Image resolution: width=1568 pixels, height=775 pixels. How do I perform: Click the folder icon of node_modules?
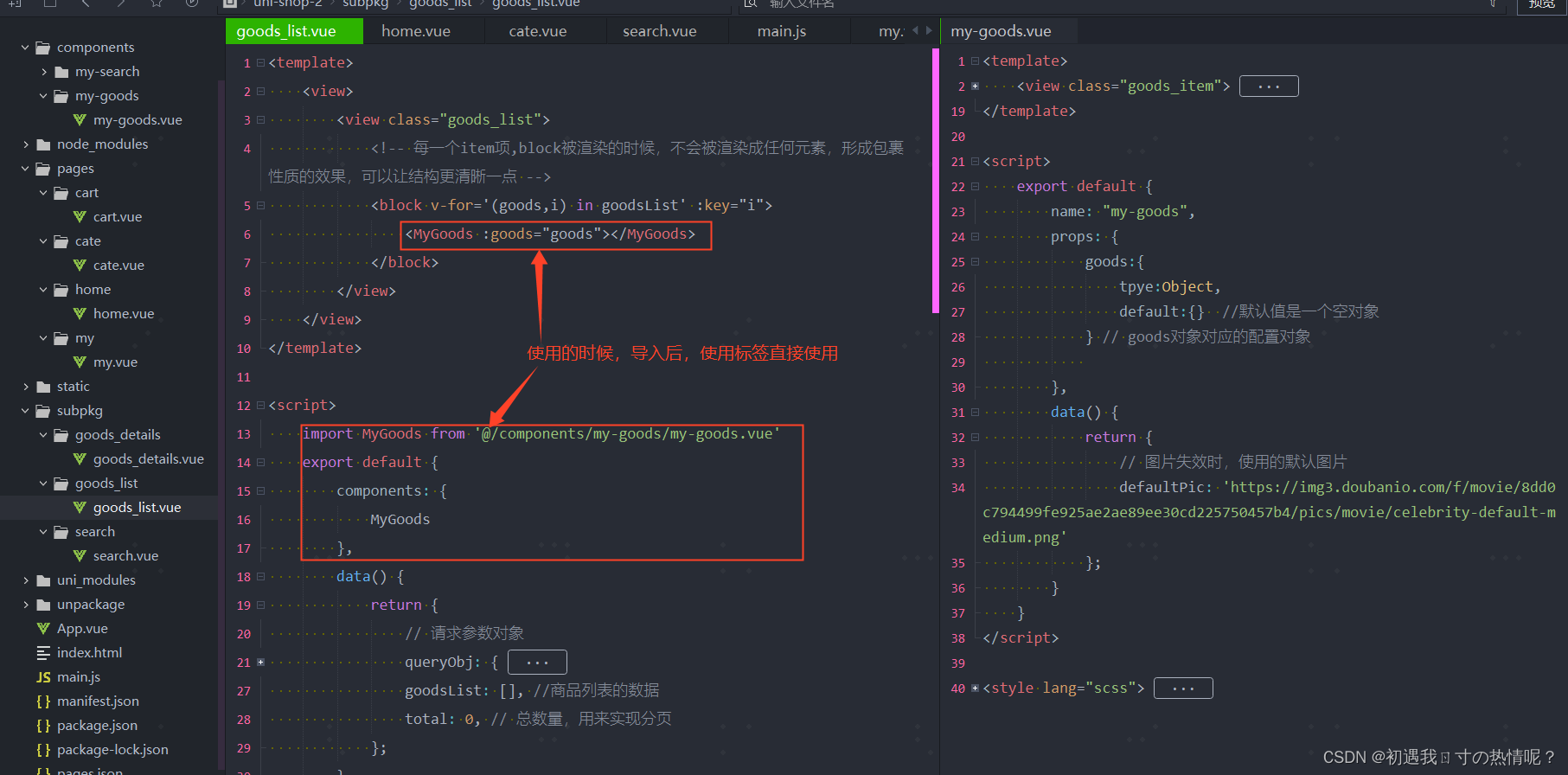[x=43, y=144]
